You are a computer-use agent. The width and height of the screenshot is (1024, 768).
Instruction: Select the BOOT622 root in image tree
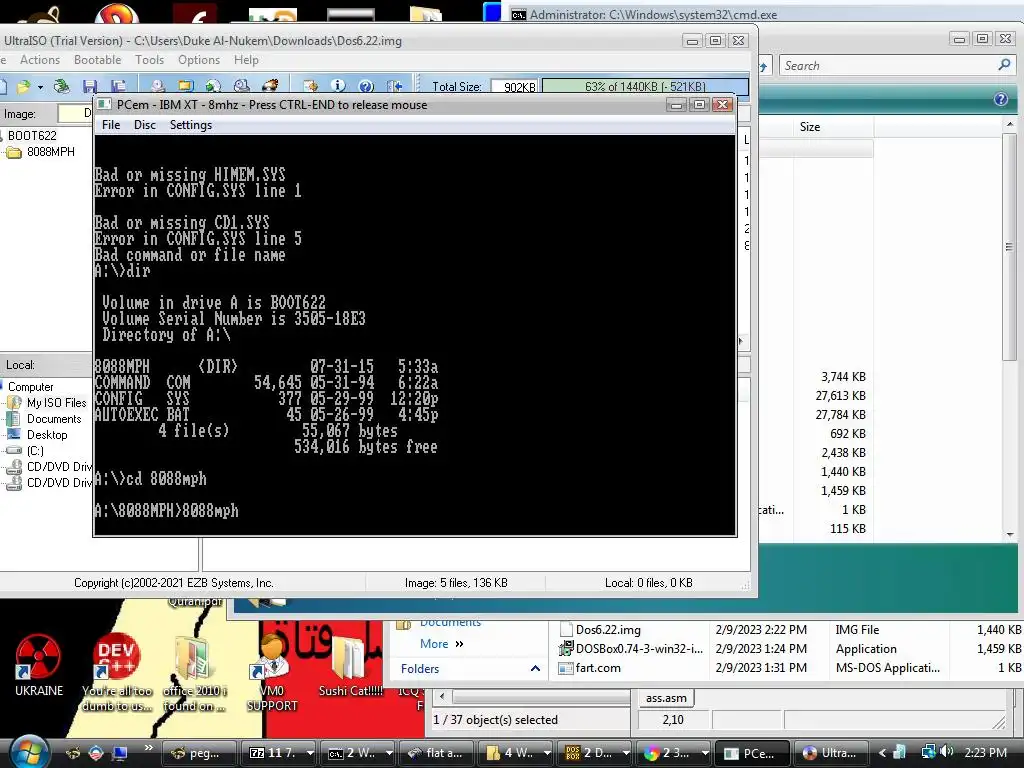click(32, 136)
